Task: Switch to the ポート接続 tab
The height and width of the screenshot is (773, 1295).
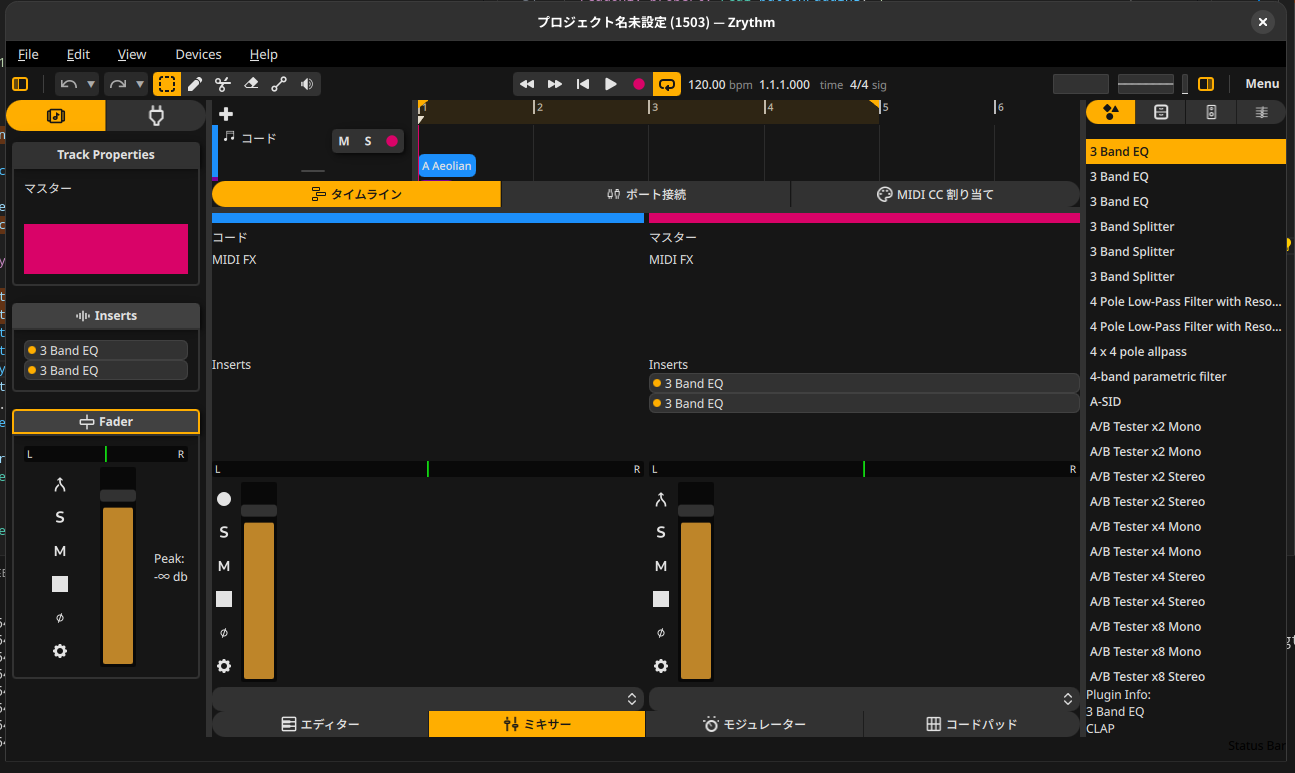Action: click(x=646, y=194)
